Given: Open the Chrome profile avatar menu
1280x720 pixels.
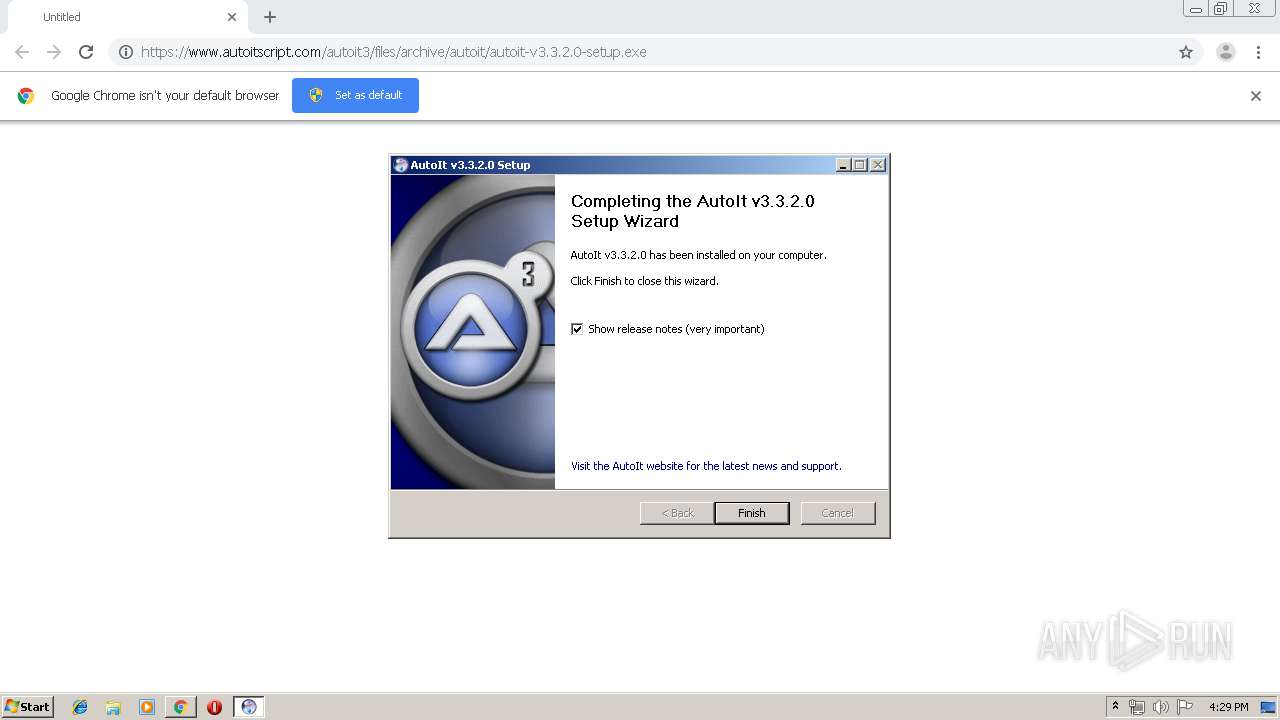Looking at the screenshot, I should pos(1226,52).
